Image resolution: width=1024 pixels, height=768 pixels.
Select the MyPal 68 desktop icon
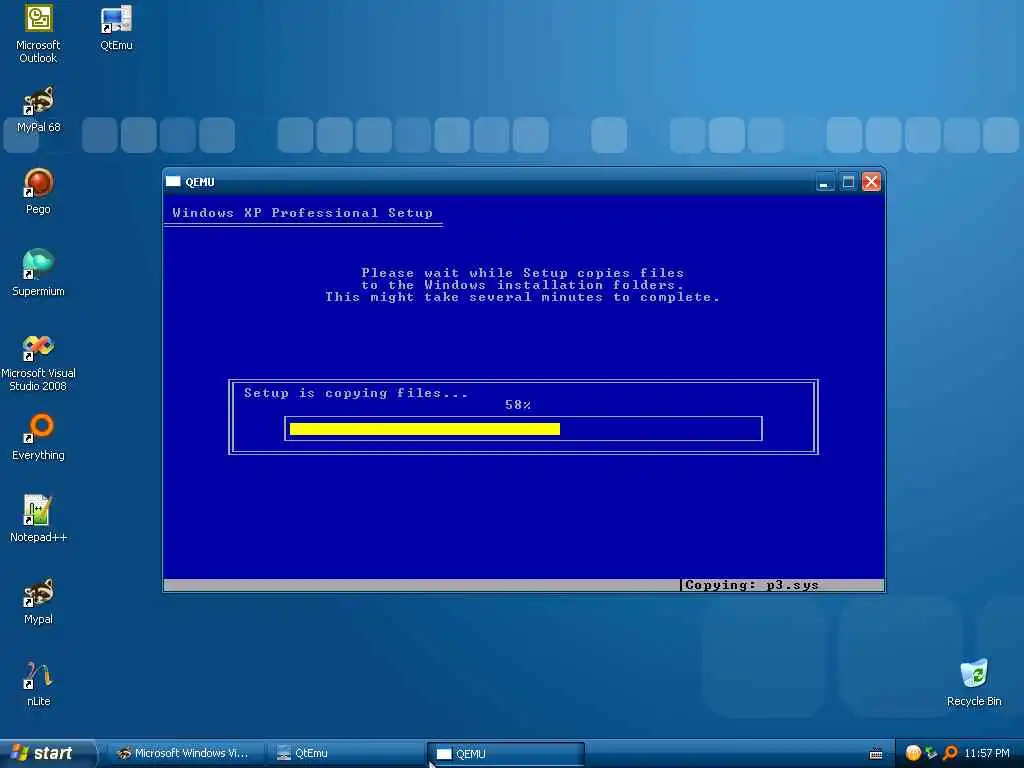38,110
